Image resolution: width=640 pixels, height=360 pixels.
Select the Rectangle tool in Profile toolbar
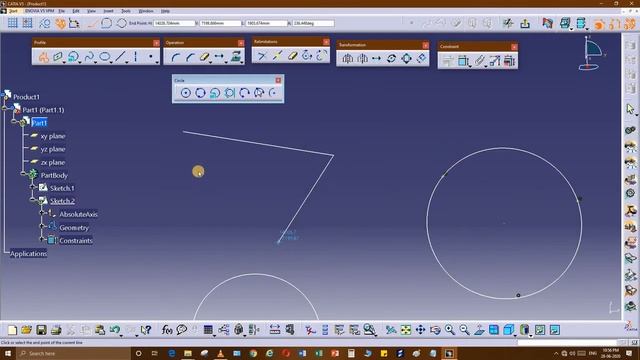(58, 57)
